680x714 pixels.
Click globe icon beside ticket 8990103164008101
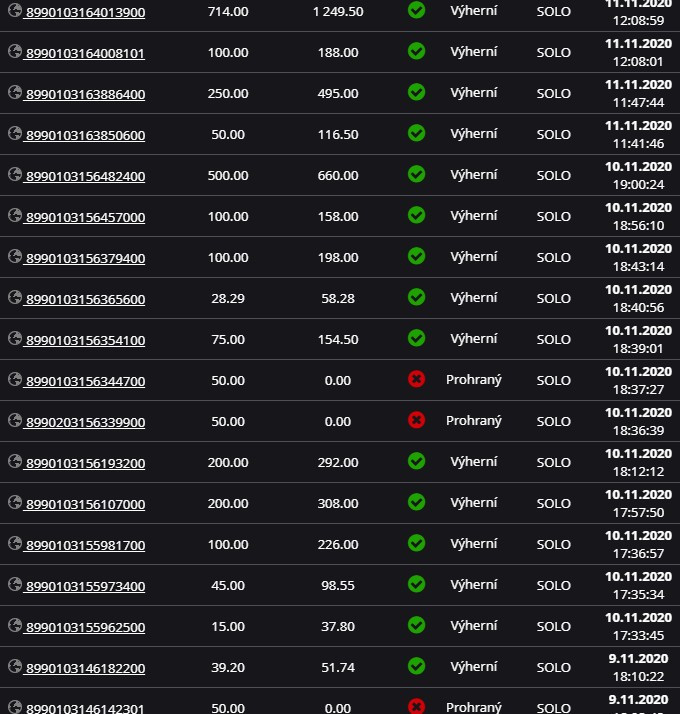(x=15, y=51)
